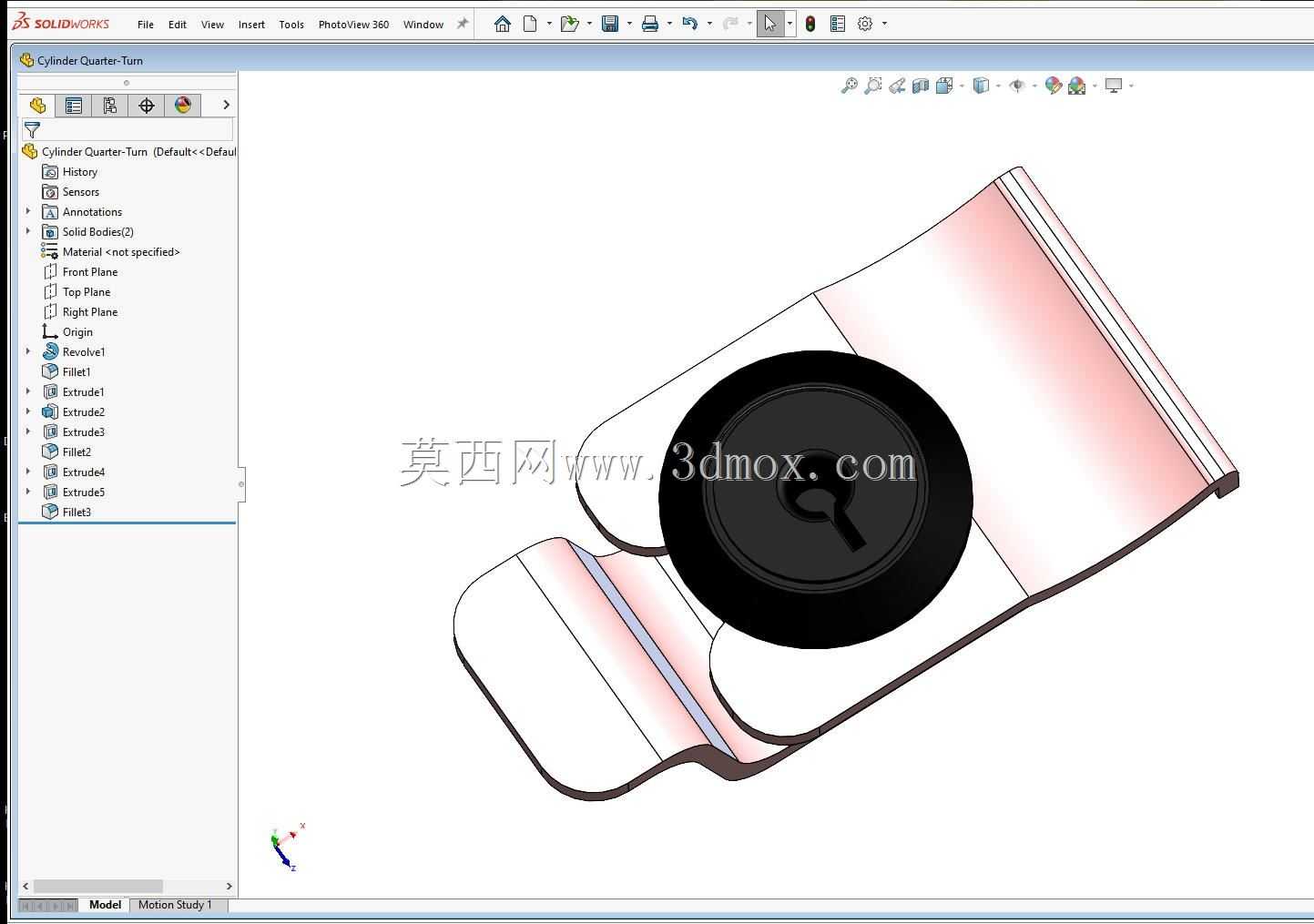This screenshot has height=924, width=1314.
Task: Open the File menu
Action: point(146,25)
